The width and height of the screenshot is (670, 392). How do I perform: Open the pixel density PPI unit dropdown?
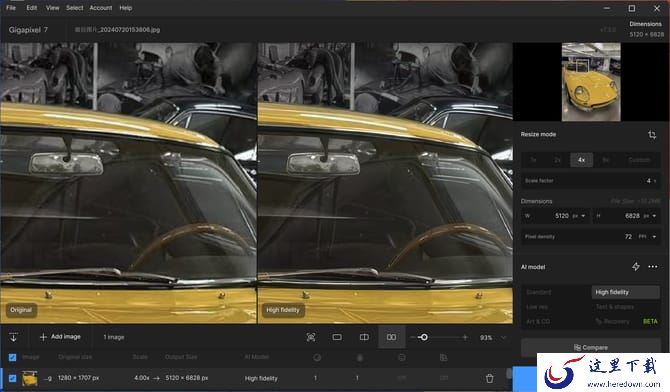coord(647,236)
